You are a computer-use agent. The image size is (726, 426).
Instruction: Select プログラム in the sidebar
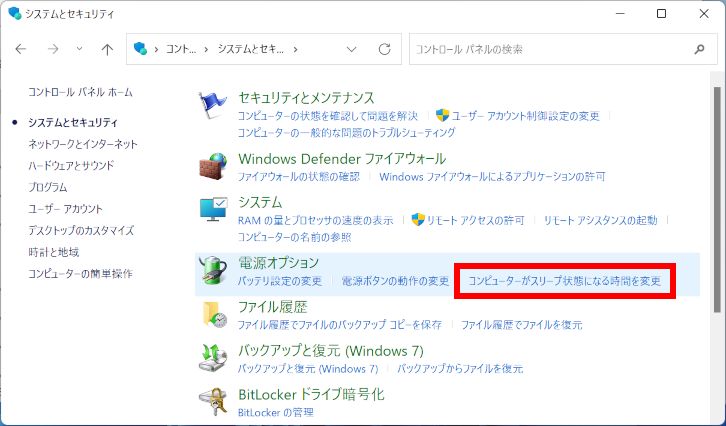point(48,188)
